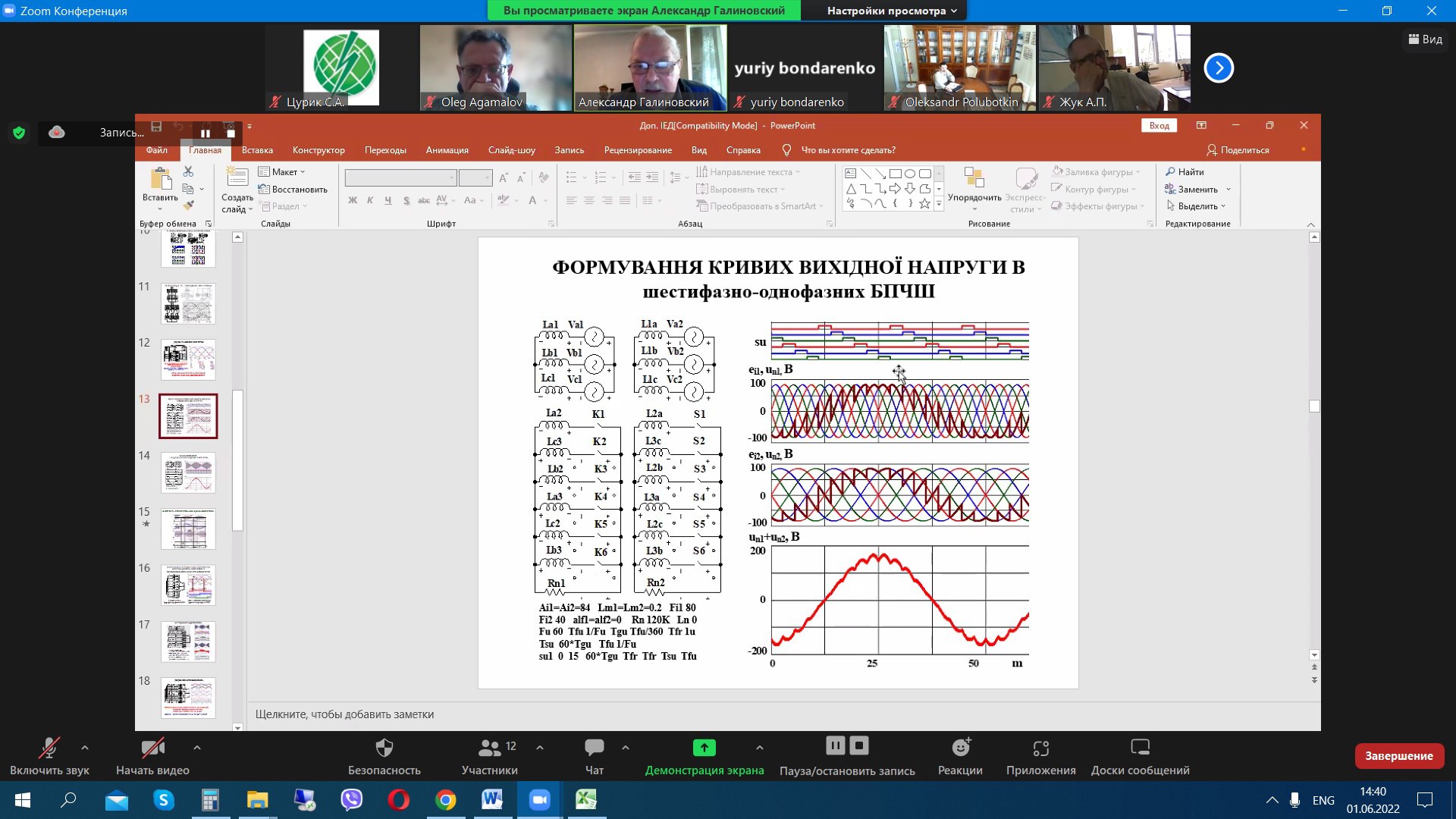Select the Rectangle shape in shapes gallery

[896, 173]
